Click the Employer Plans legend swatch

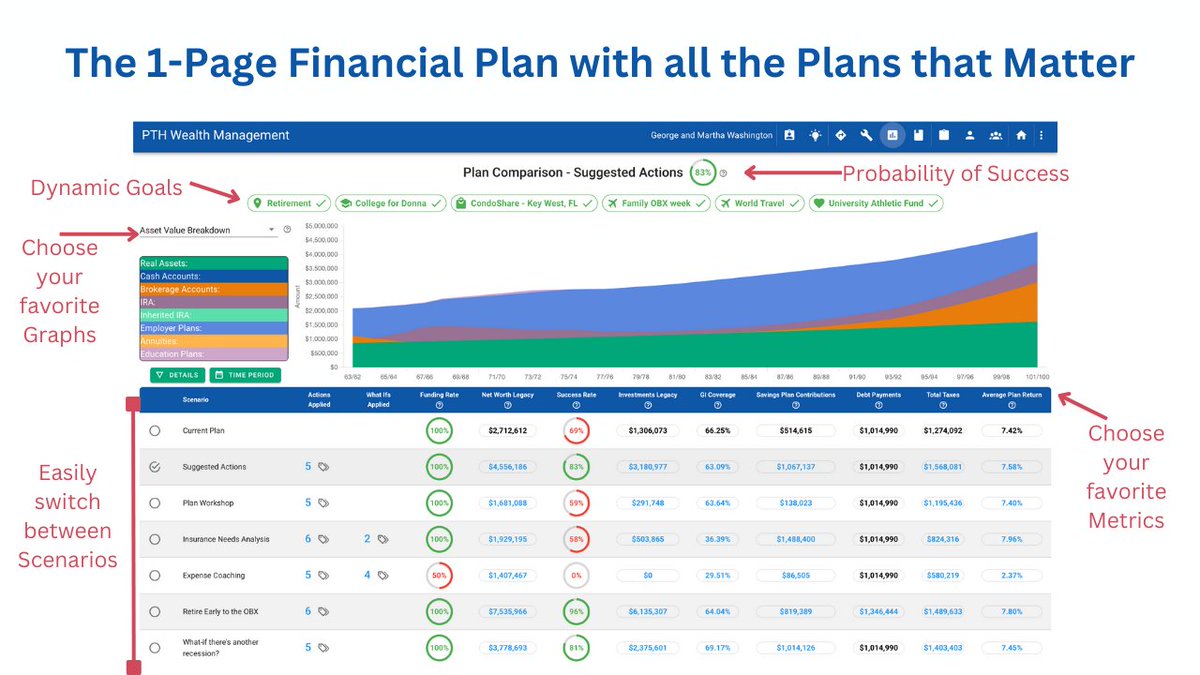pos(214,328)
